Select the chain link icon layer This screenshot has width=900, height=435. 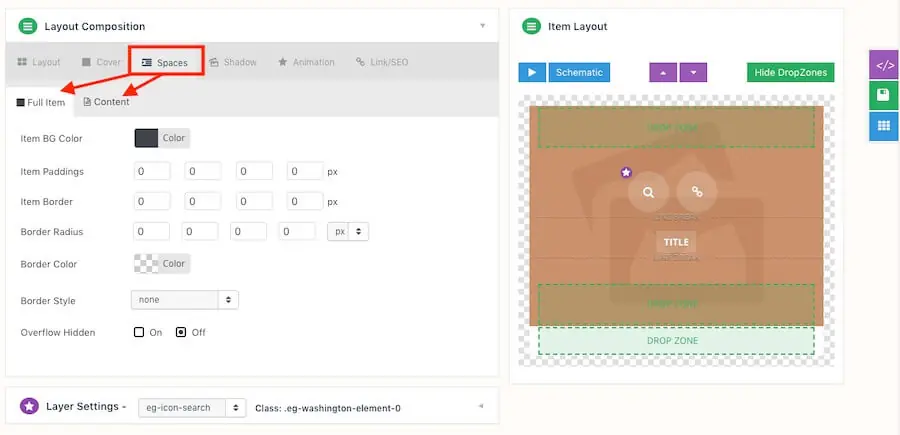(697, 192)
